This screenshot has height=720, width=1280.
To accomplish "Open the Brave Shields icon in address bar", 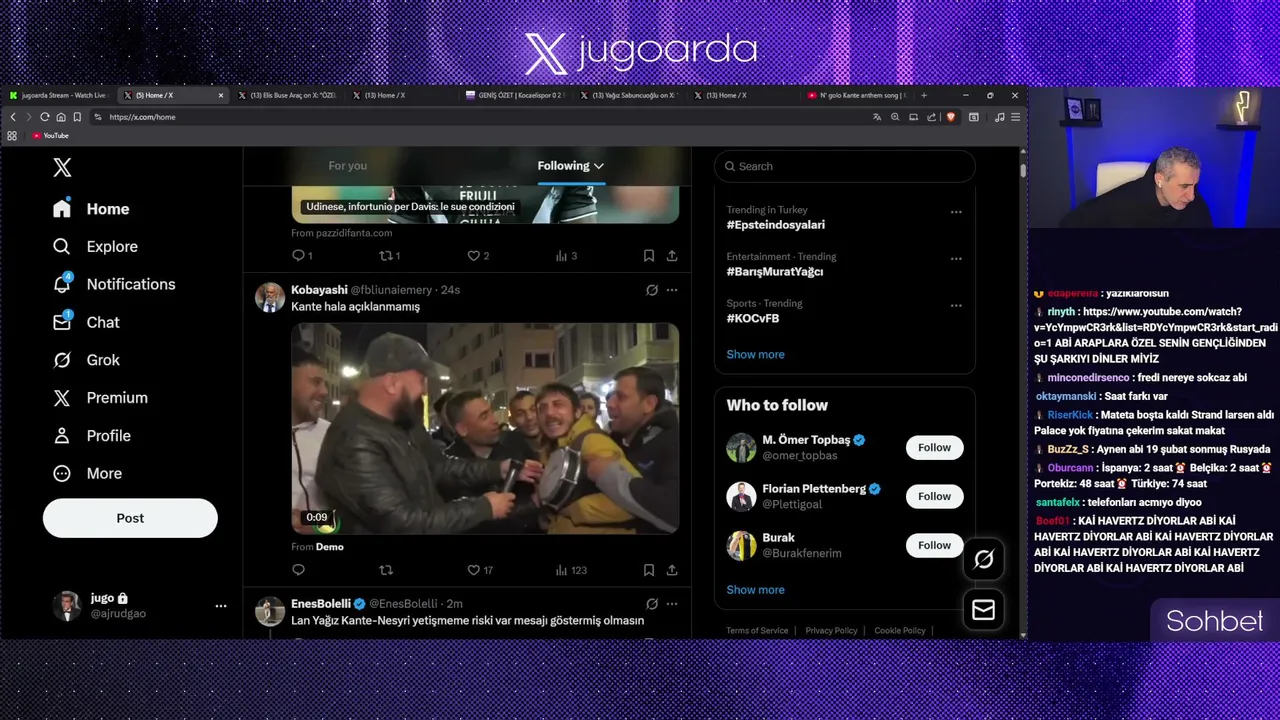I will pyautogui.click(x=950, y=117).
